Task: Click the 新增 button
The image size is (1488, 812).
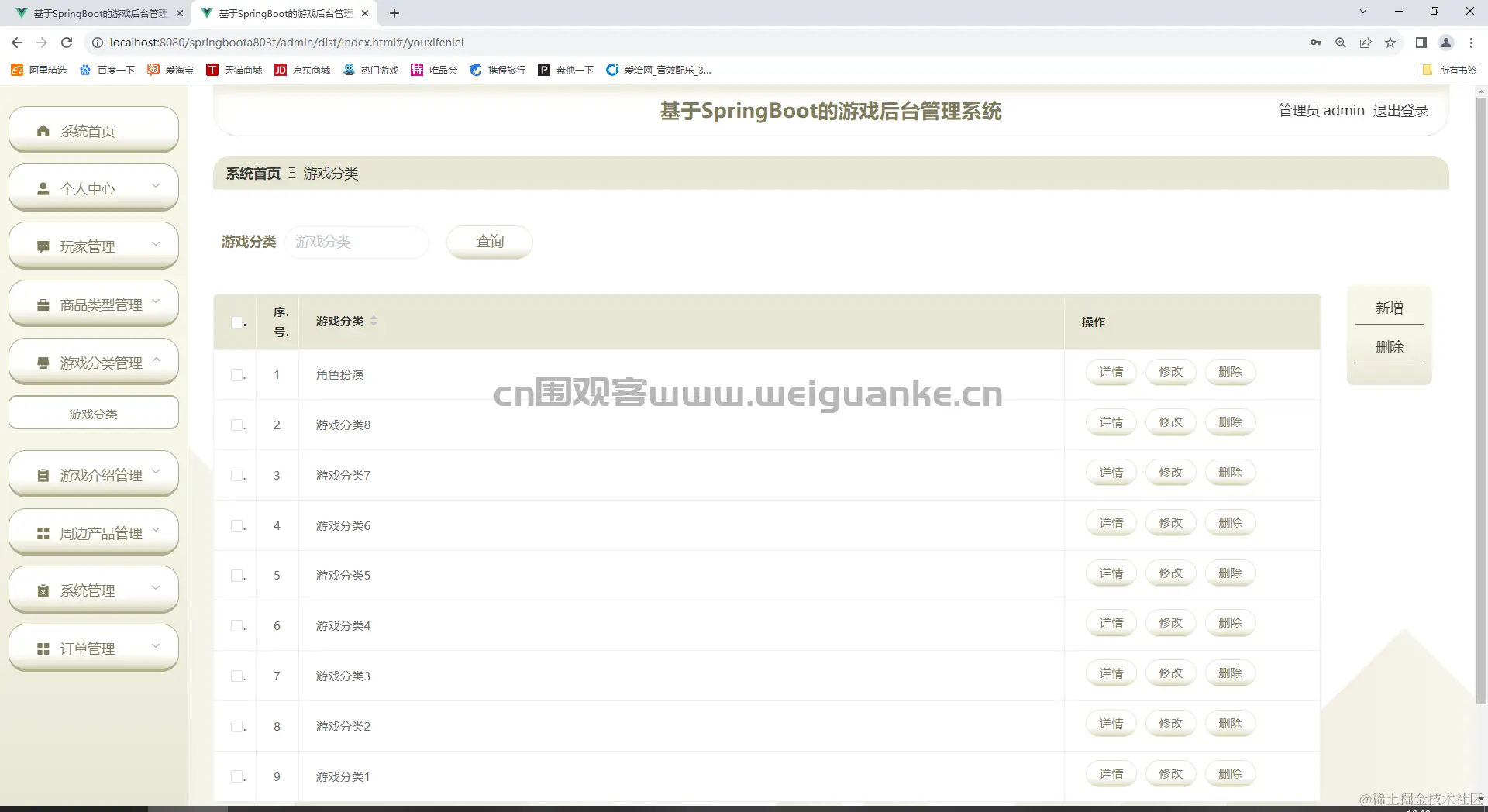Action: pos(1390,308)
